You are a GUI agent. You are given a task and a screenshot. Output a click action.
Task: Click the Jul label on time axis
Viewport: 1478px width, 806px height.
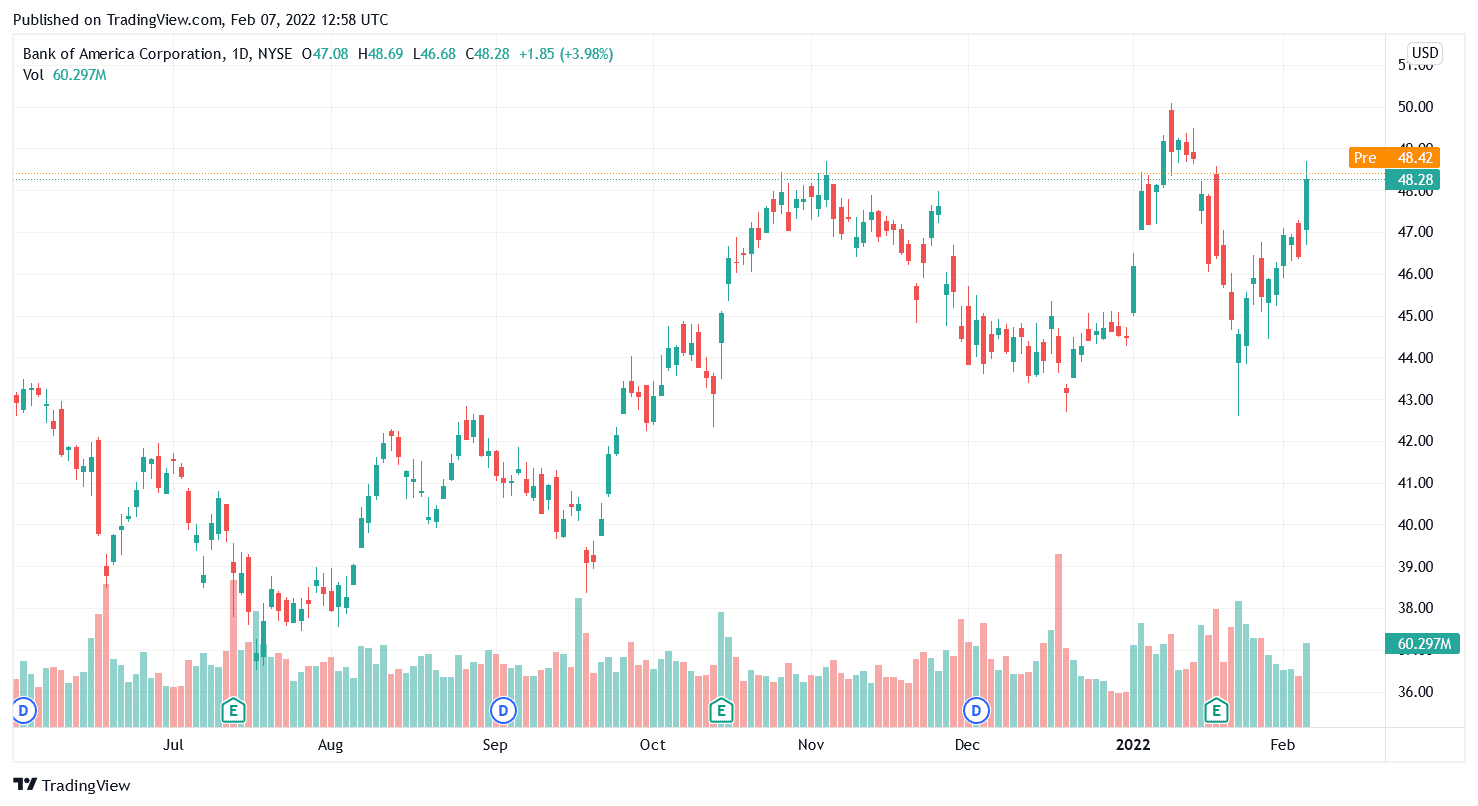(x=174, y=745)
